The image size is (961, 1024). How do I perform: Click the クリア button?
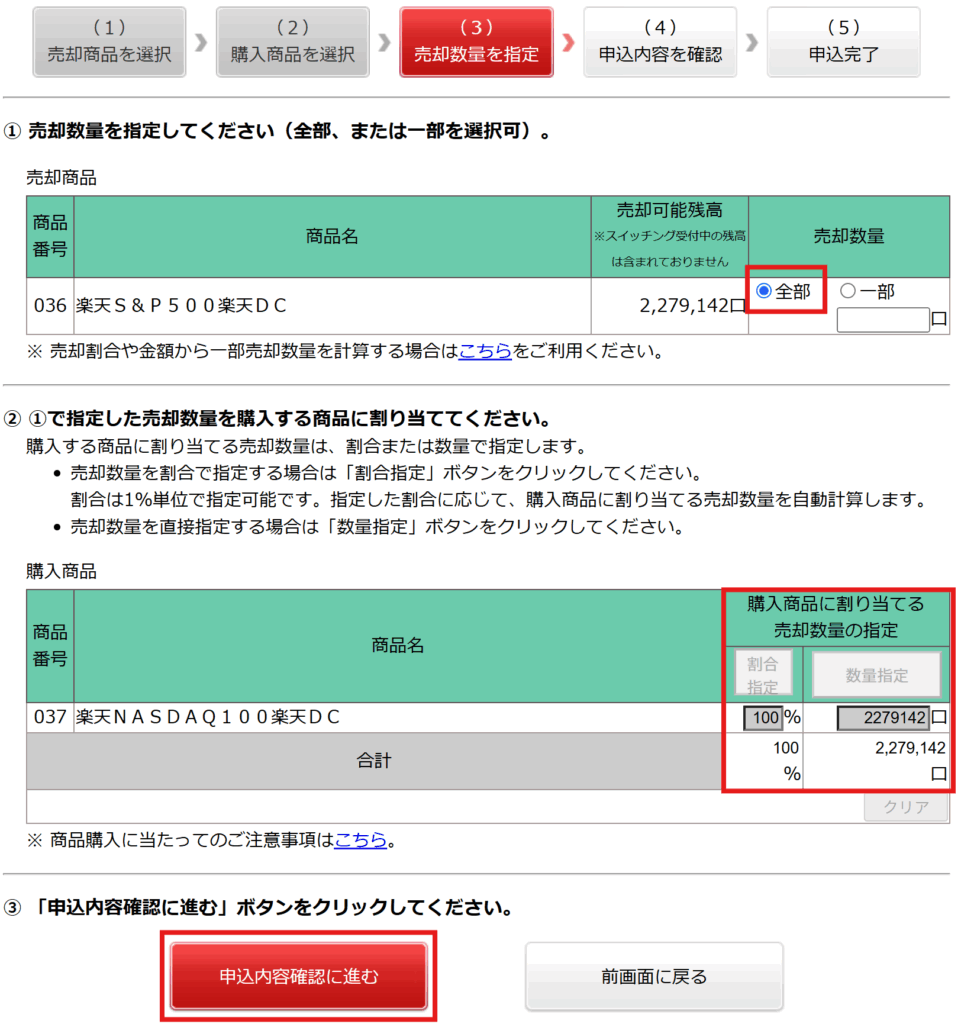906,807
